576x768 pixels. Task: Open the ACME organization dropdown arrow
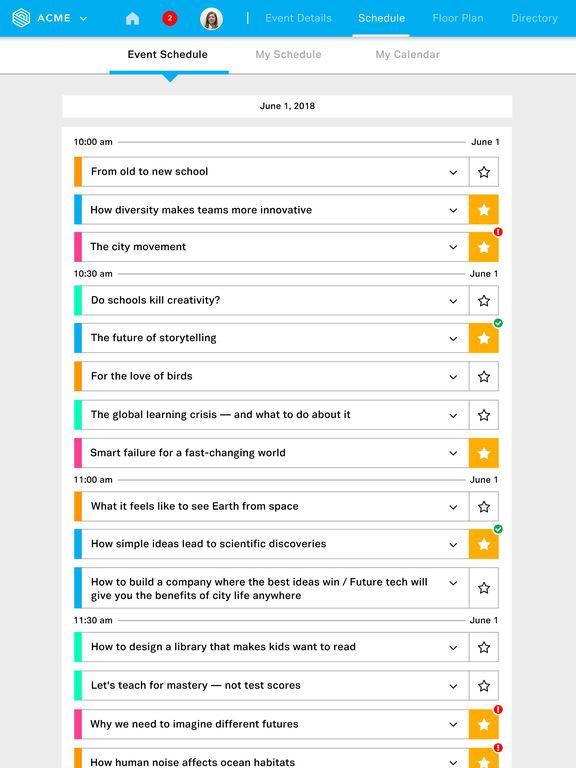(83, 19)
